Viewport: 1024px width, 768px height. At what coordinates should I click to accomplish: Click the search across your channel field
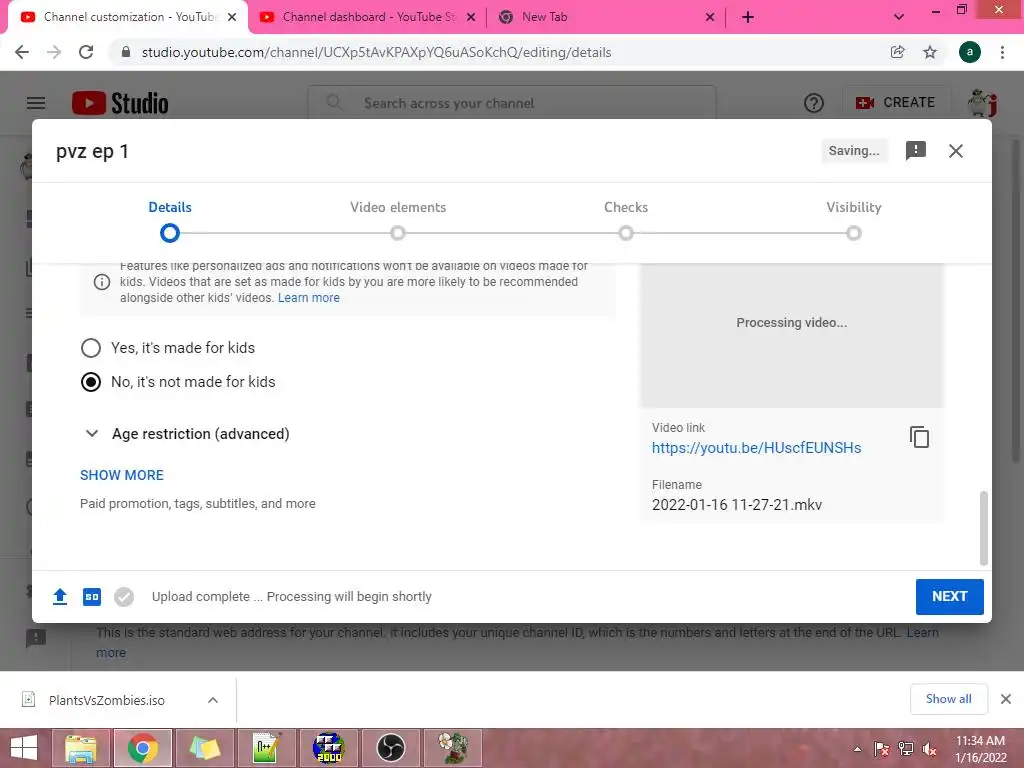(x=513, y=103)
